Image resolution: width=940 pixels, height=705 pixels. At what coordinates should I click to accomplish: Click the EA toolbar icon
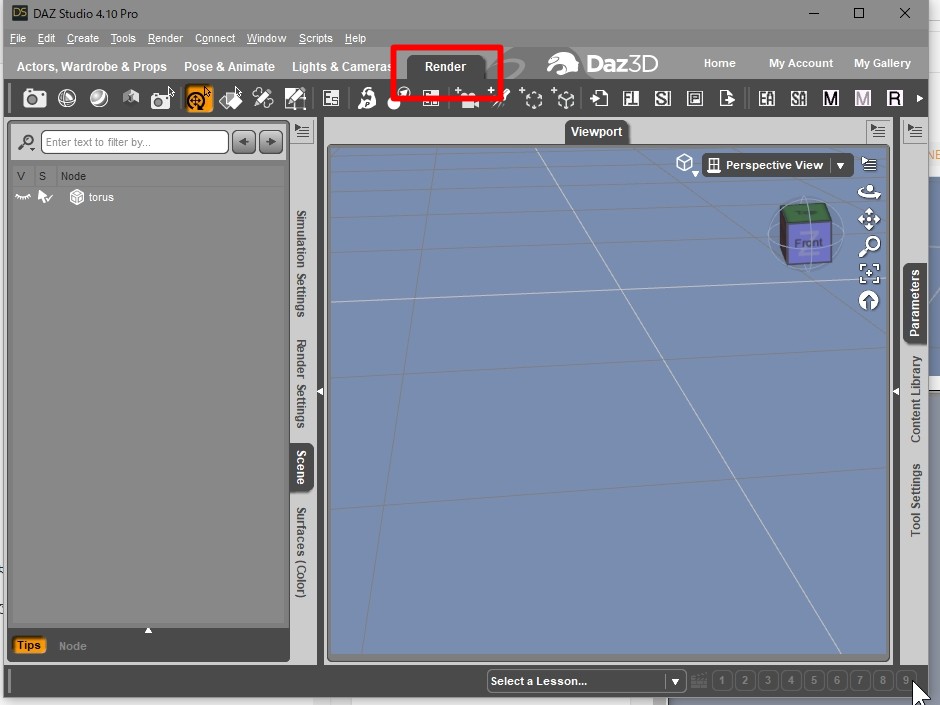click(766, 98)
